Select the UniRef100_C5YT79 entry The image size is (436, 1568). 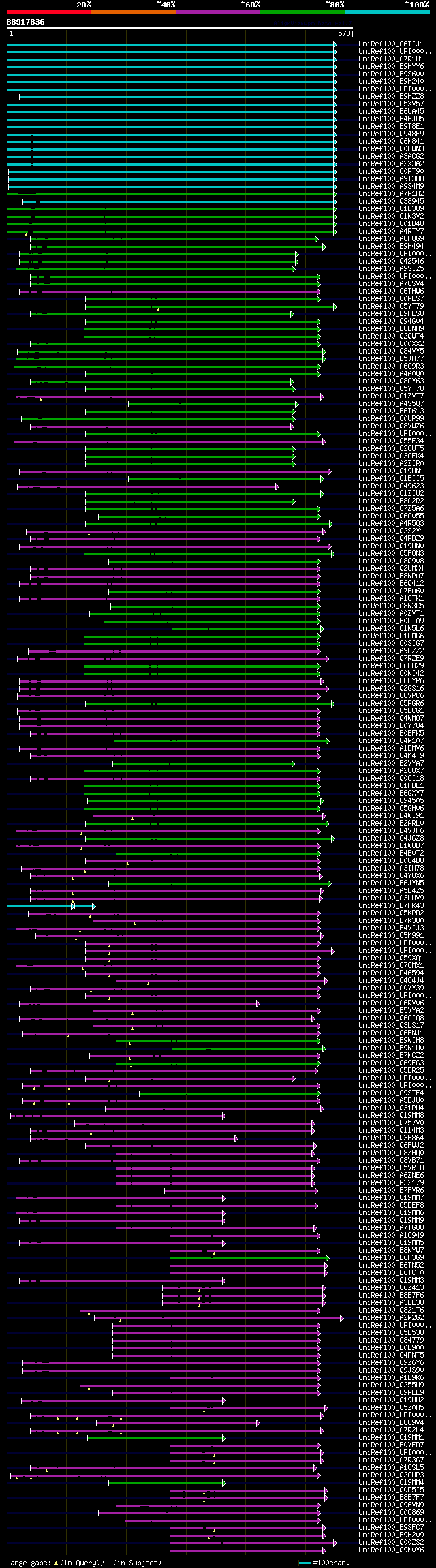click(x=391, y=307)
